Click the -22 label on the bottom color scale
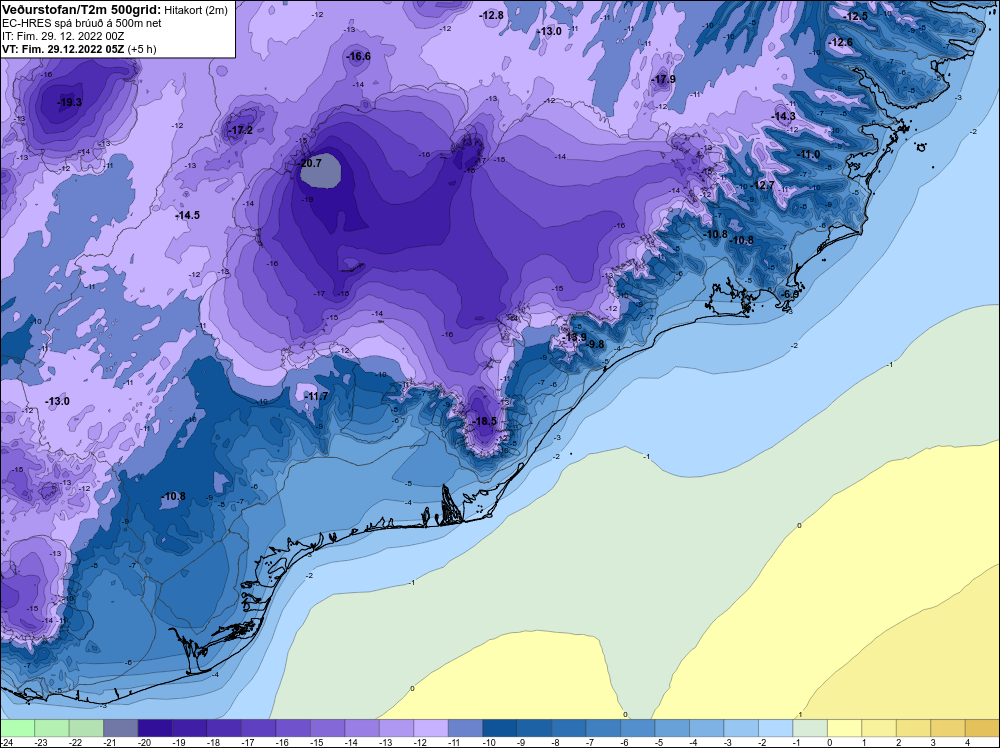1000x748 pixels. 77,742
